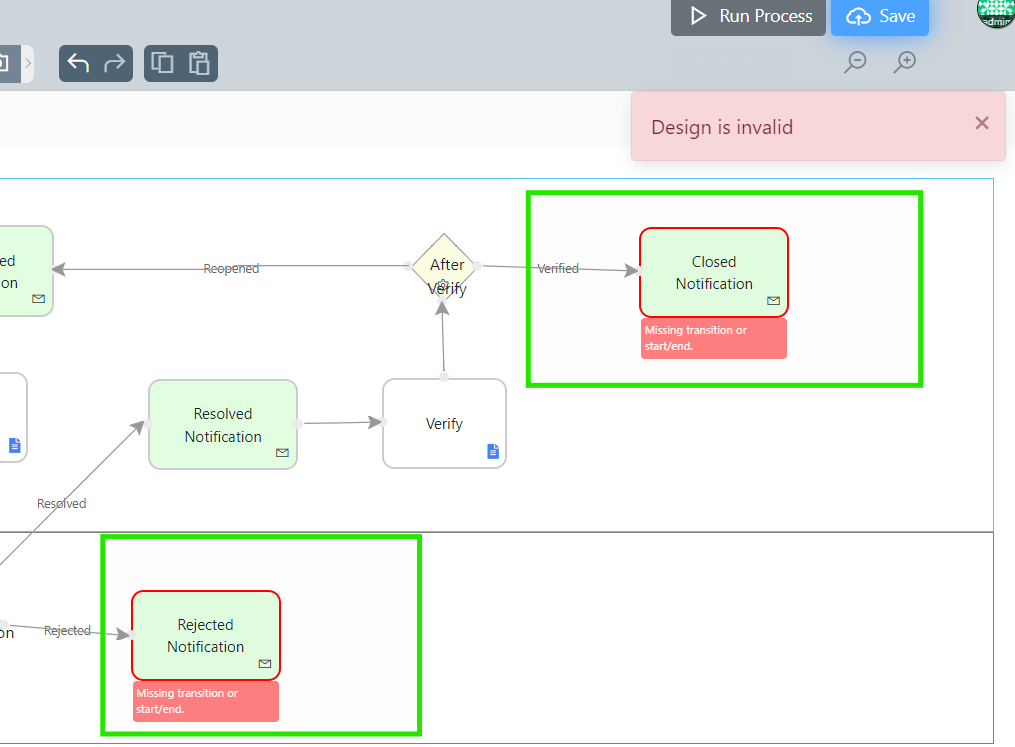Click the email icon on Closed Notification
The height and width of the screenshot is (747, 1015).
pyautogui.click(x=773, y=300)
